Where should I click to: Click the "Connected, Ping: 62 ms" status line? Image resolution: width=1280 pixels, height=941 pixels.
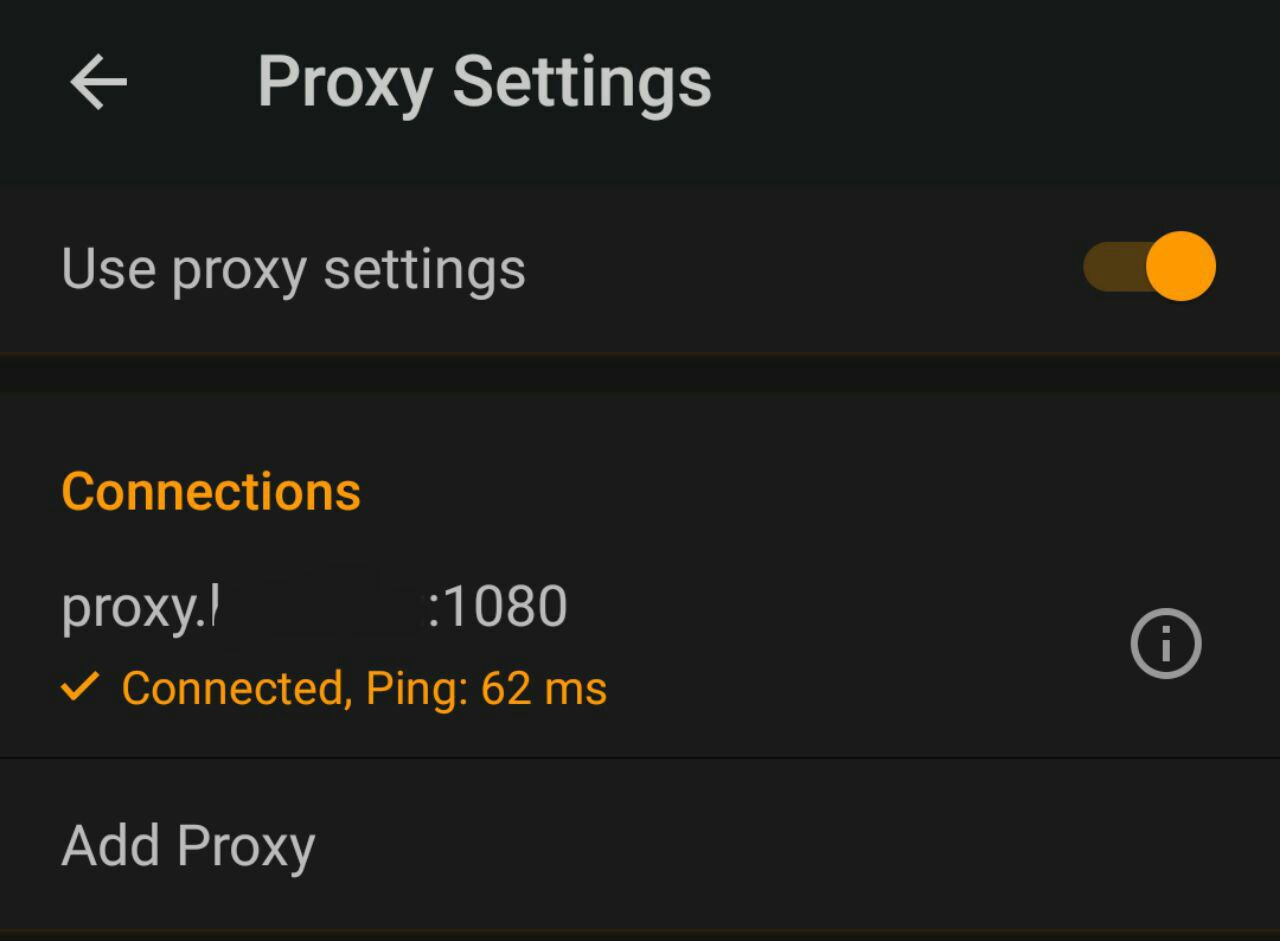pyautogui.click(x=364, y=689)
